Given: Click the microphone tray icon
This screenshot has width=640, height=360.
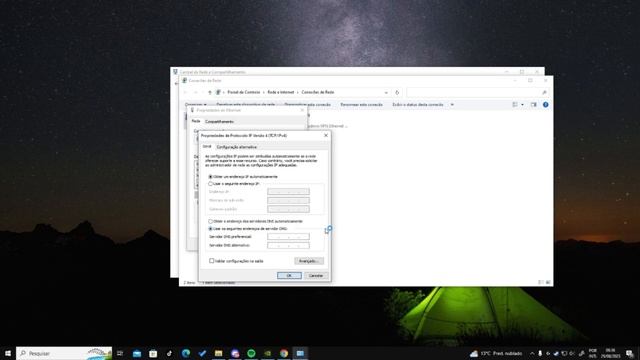Looking at the screenshot, I should (540, 353).
